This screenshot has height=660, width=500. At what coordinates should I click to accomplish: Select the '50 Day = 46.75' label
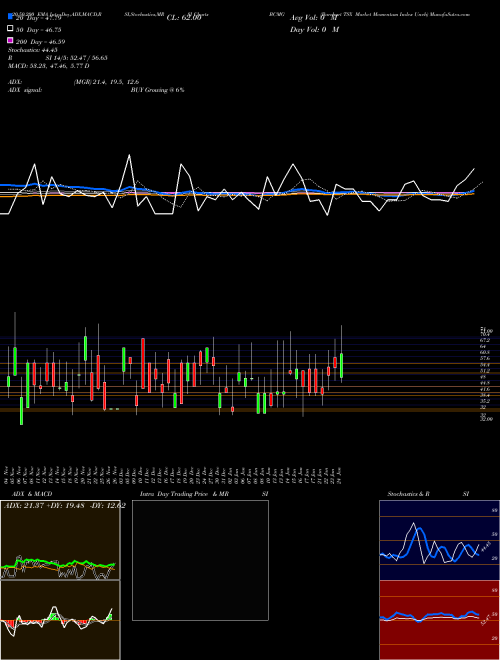tap(39, 30)
